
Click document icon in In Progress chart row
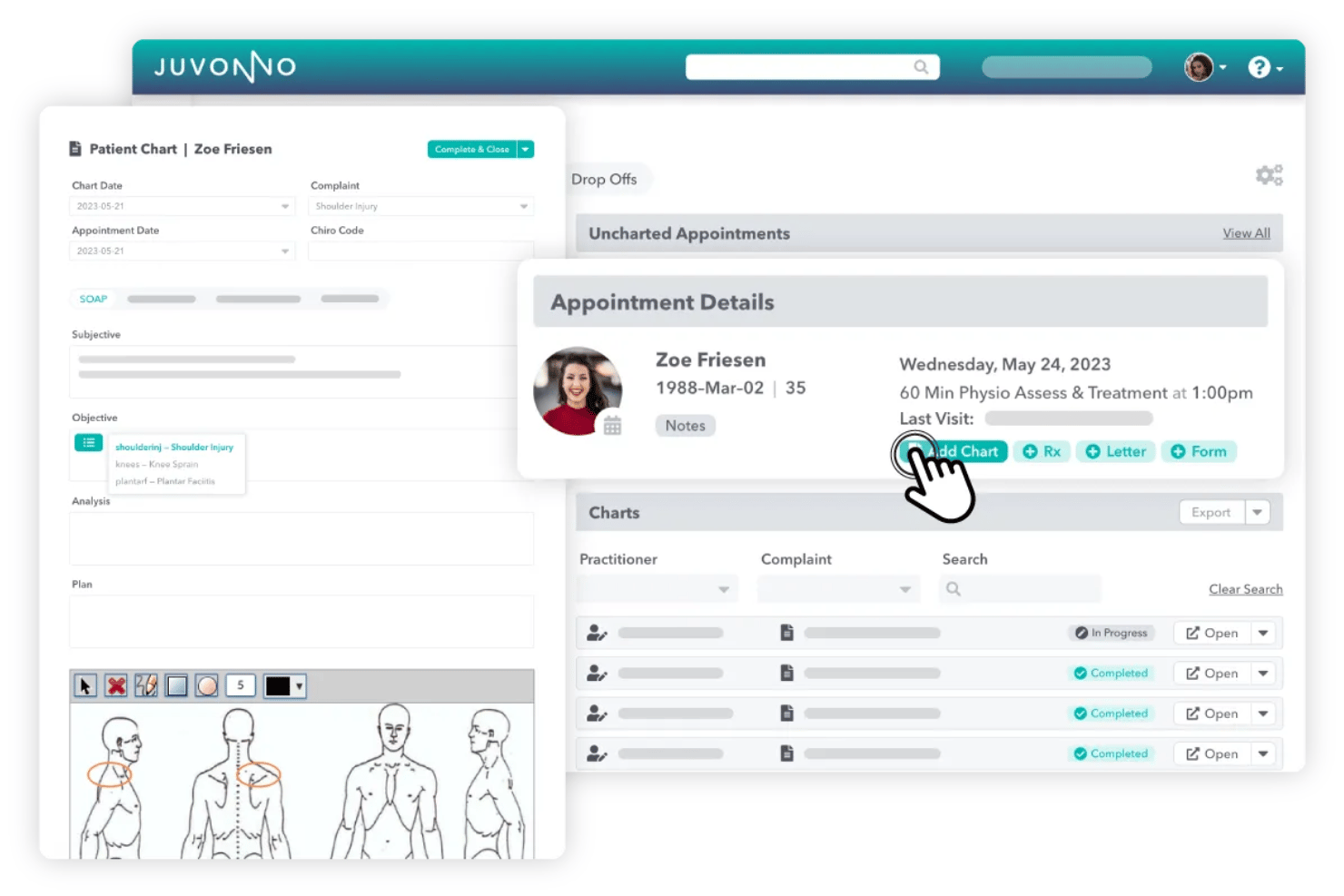pos(786,633)
